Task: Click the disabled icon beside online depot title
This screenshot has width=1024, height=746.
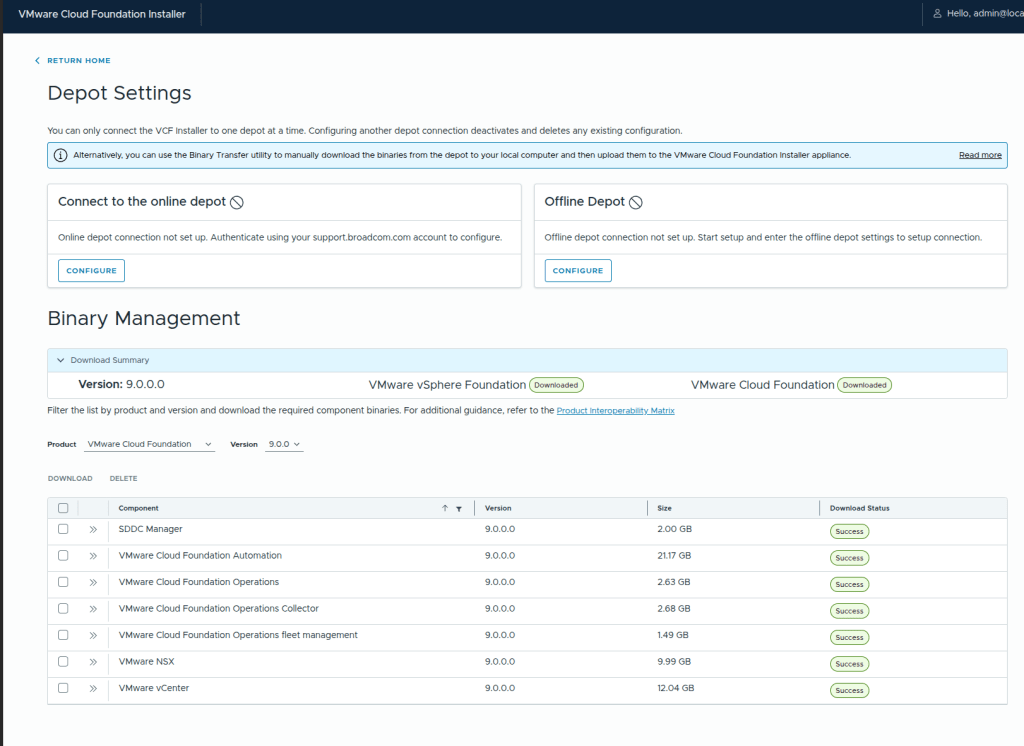Action: coord(237,202)
